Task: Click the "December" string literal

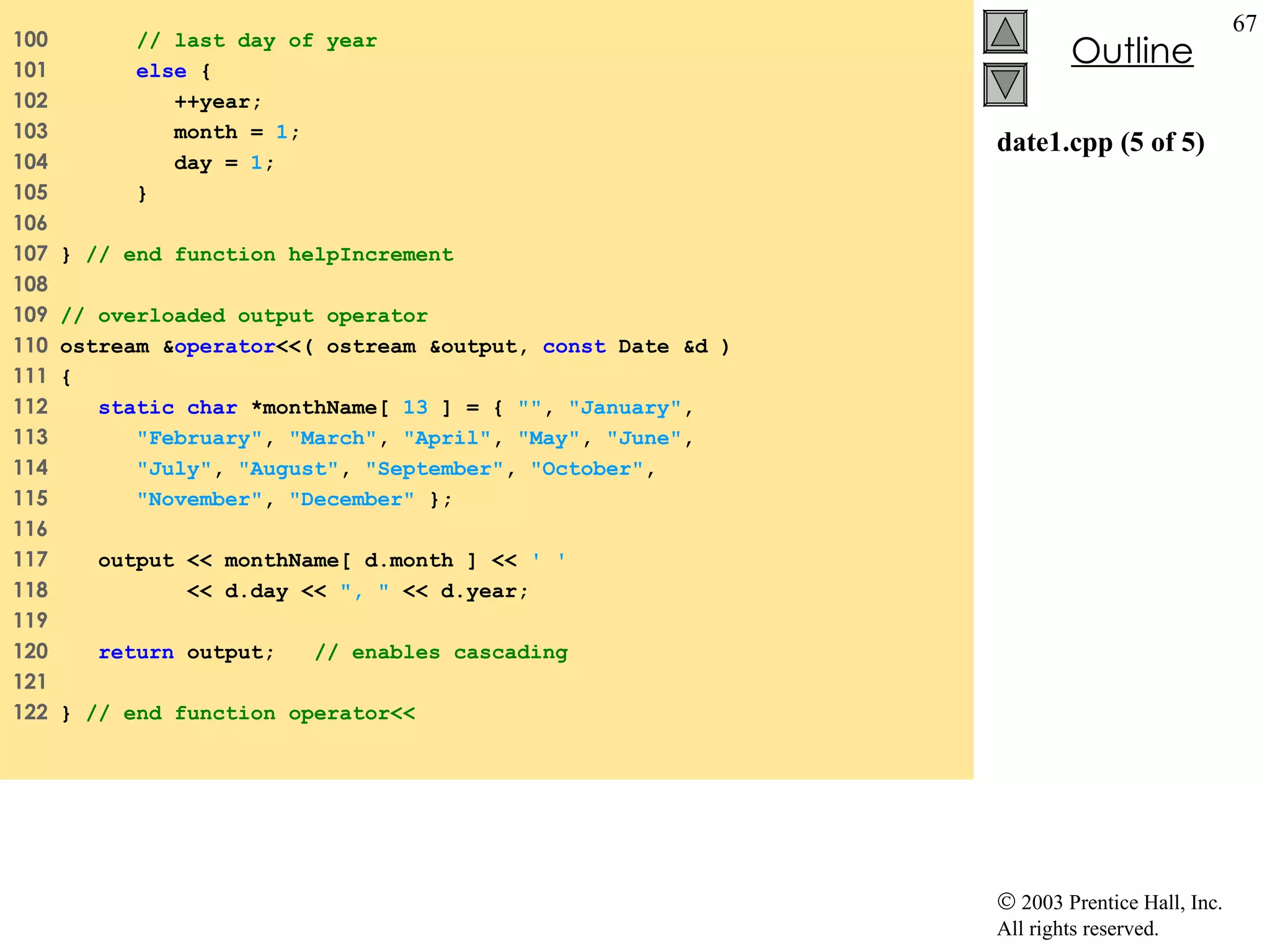Action: click(x=352, y=500)
